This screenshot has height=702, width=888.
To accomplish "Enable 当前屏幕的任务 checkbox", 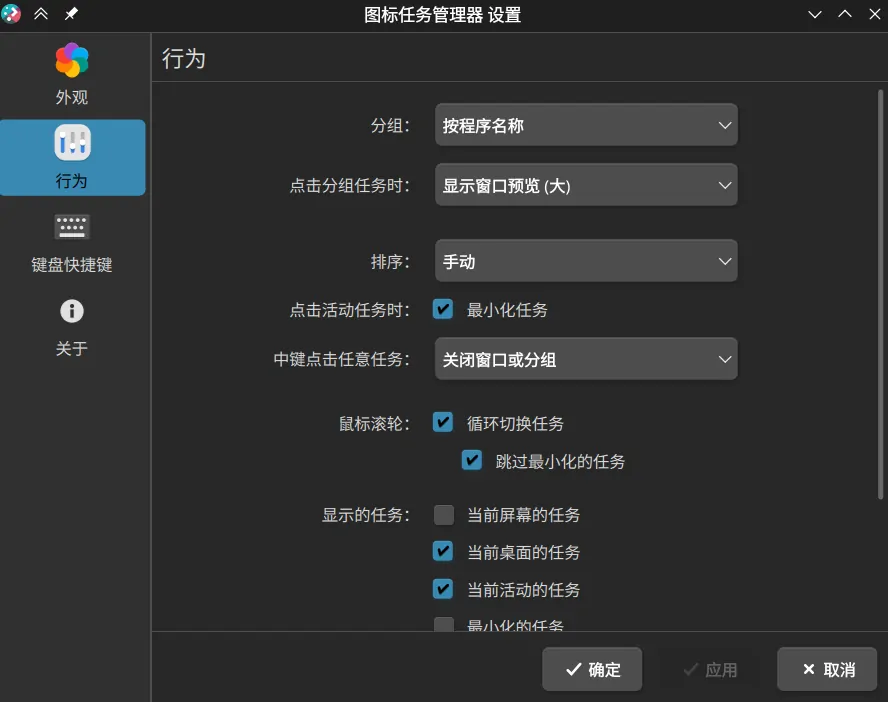I will point(443,515).
